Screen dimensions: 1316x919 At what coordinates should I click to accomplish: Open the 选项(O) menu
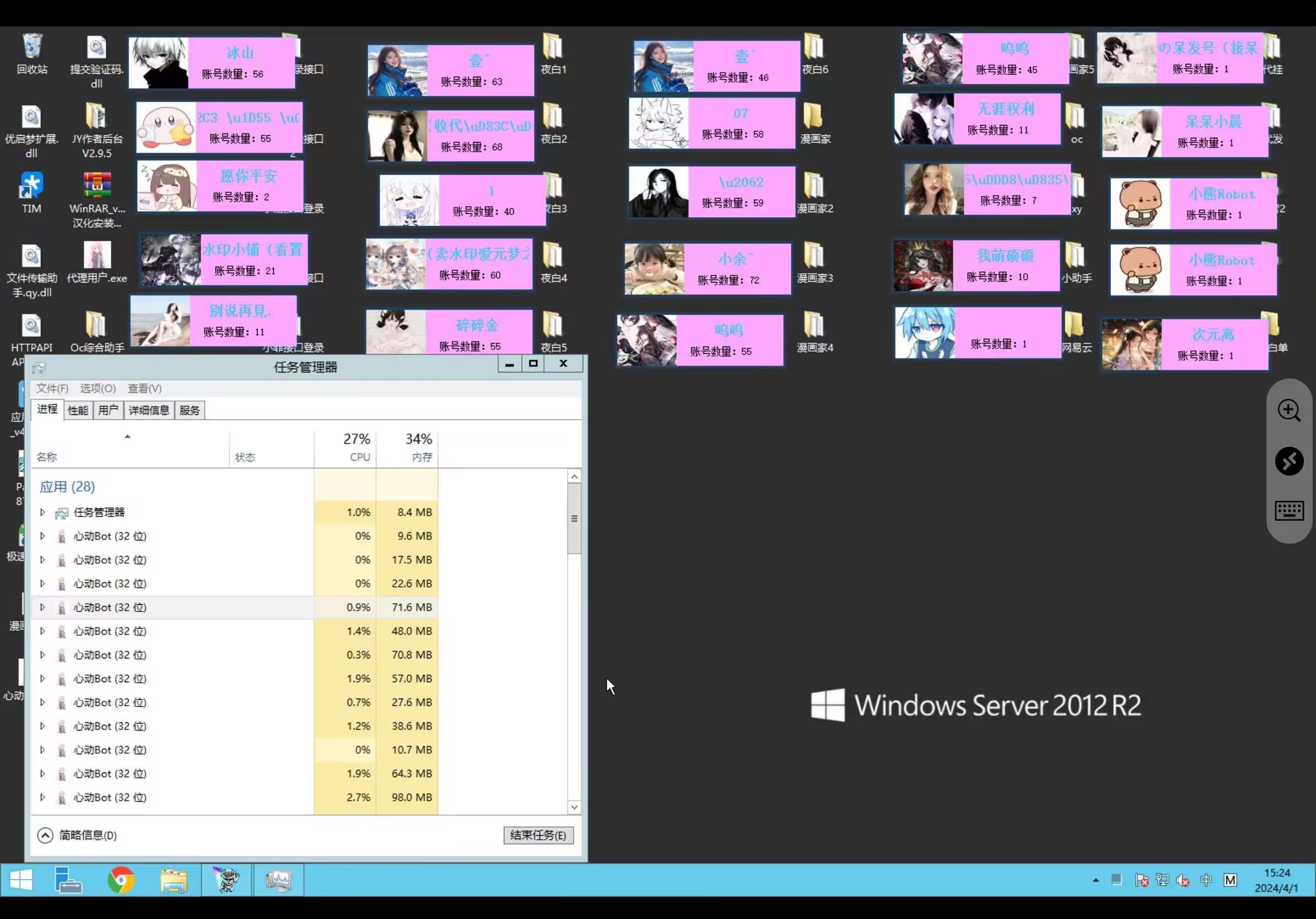point(98,388)
